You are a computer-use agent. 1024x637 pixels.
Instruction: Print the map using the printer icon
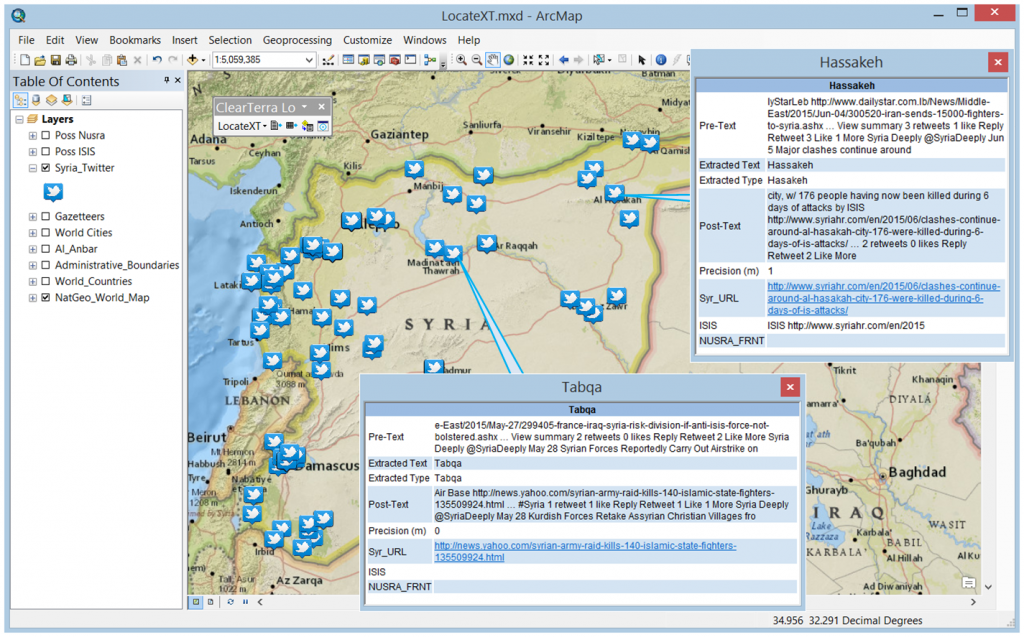coord(71,60)
